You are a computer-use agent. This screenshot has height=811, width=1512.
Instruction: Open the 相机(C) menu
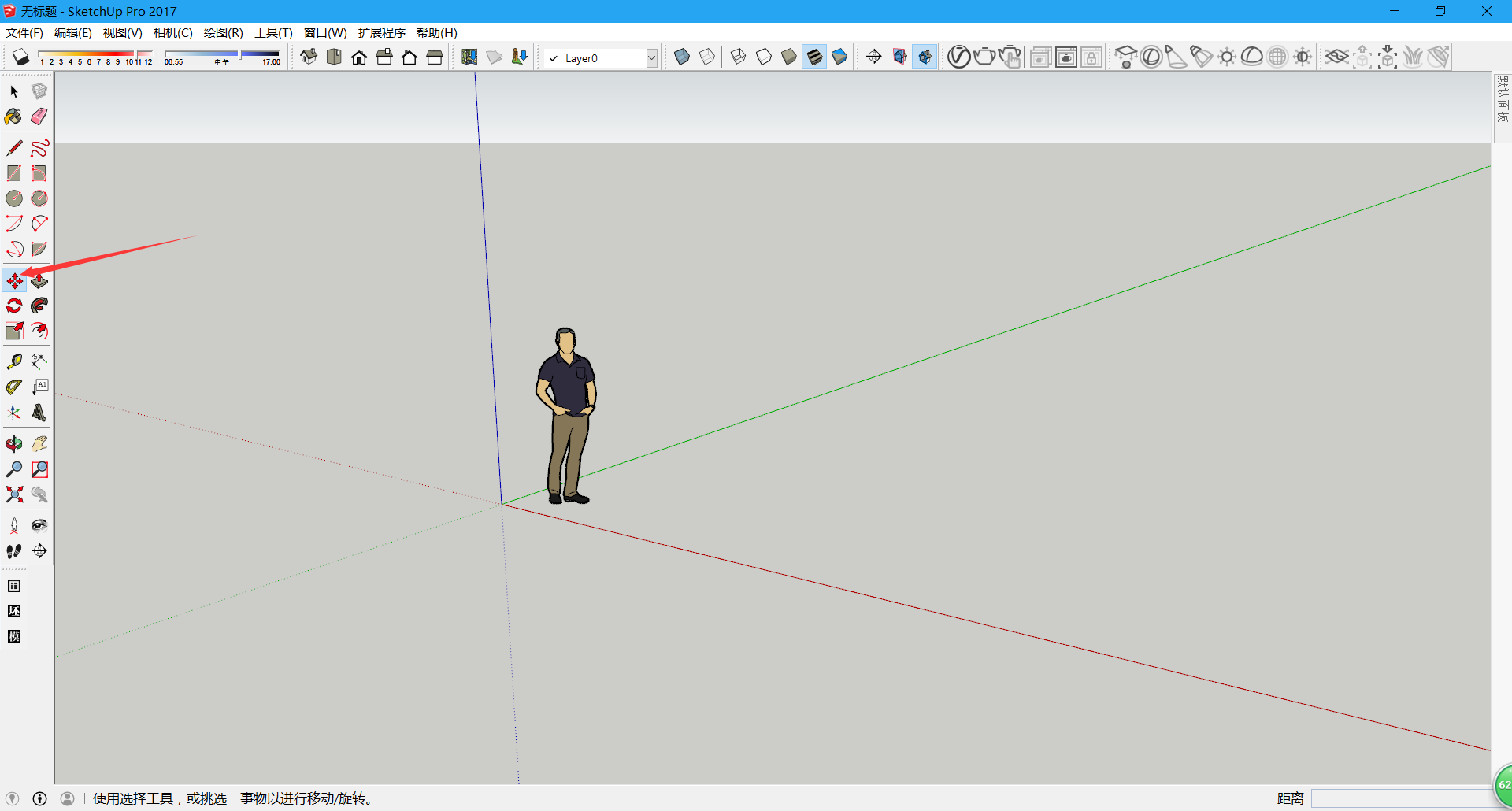(173, 32)
